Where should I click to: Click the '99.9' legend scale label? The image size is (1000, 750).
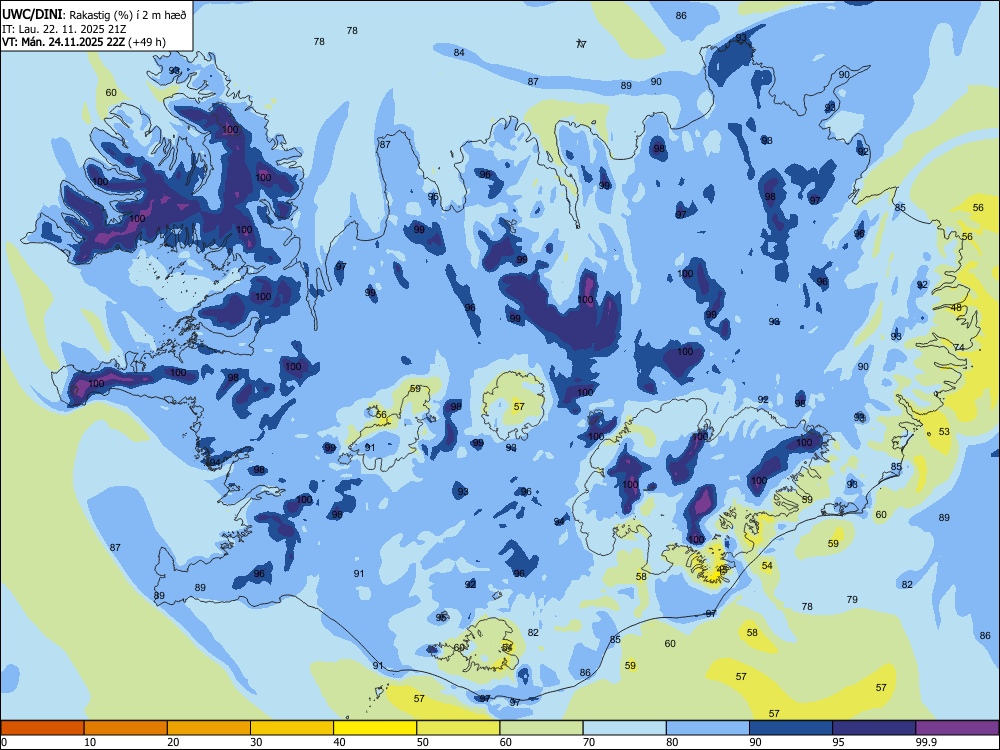click(x=926, y=742)
